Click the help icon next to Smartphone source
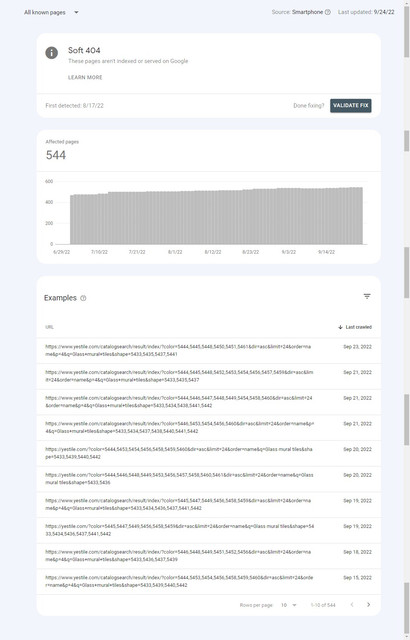The image size is (410, 640). point(328,12)
